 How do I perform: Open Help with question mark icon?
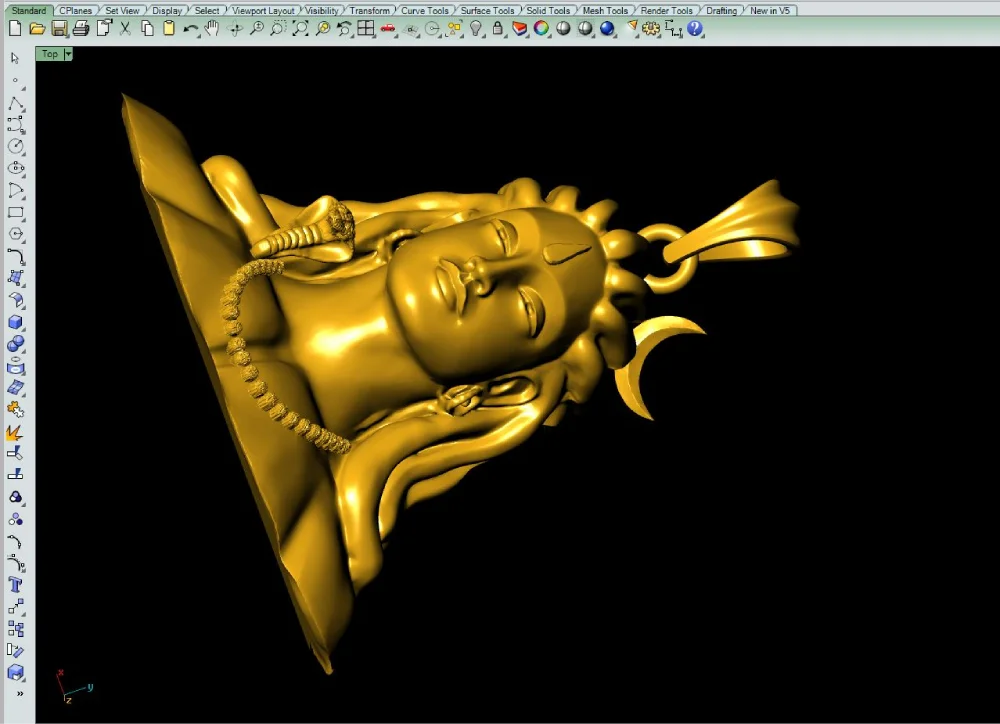695,28
